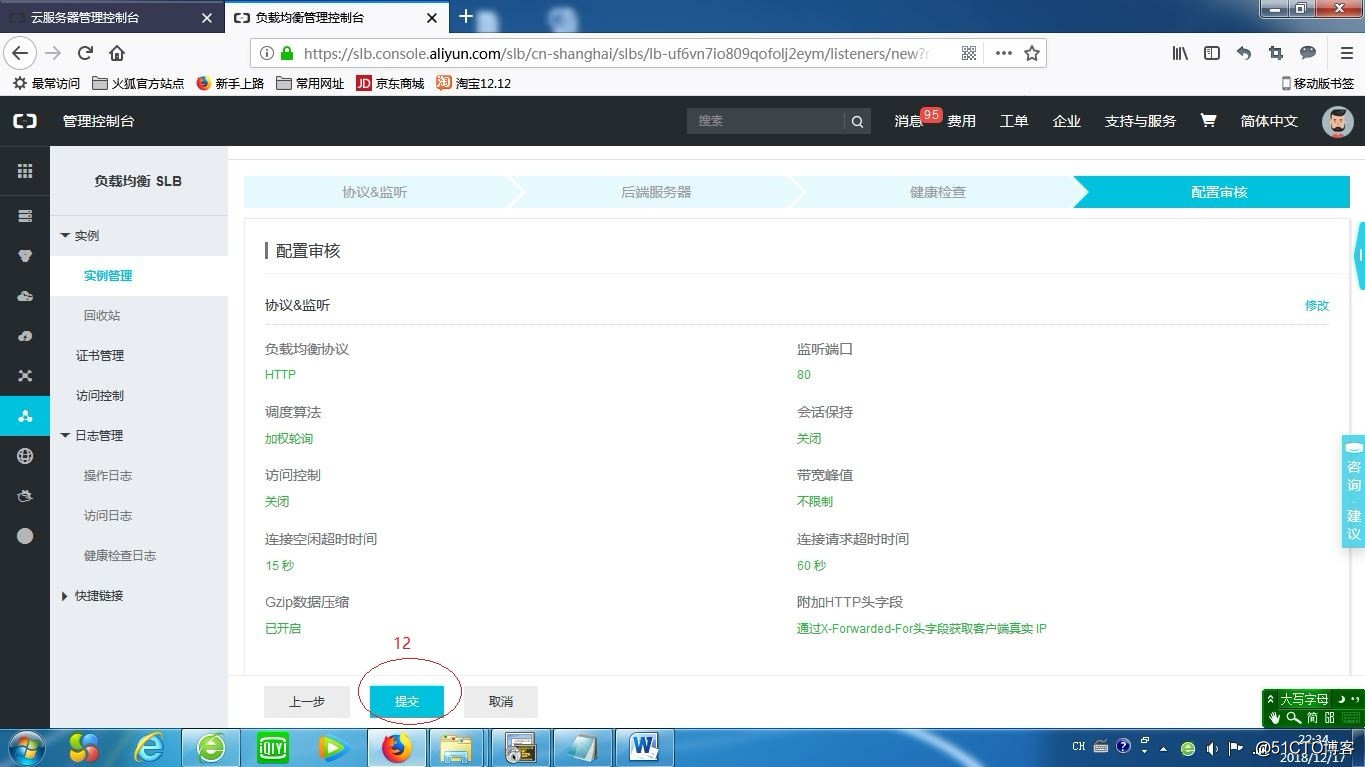Viewport: 1365px width, 767px height.
Task: Open Microsoft Word from the taskbar
Action: click(645, 747)
